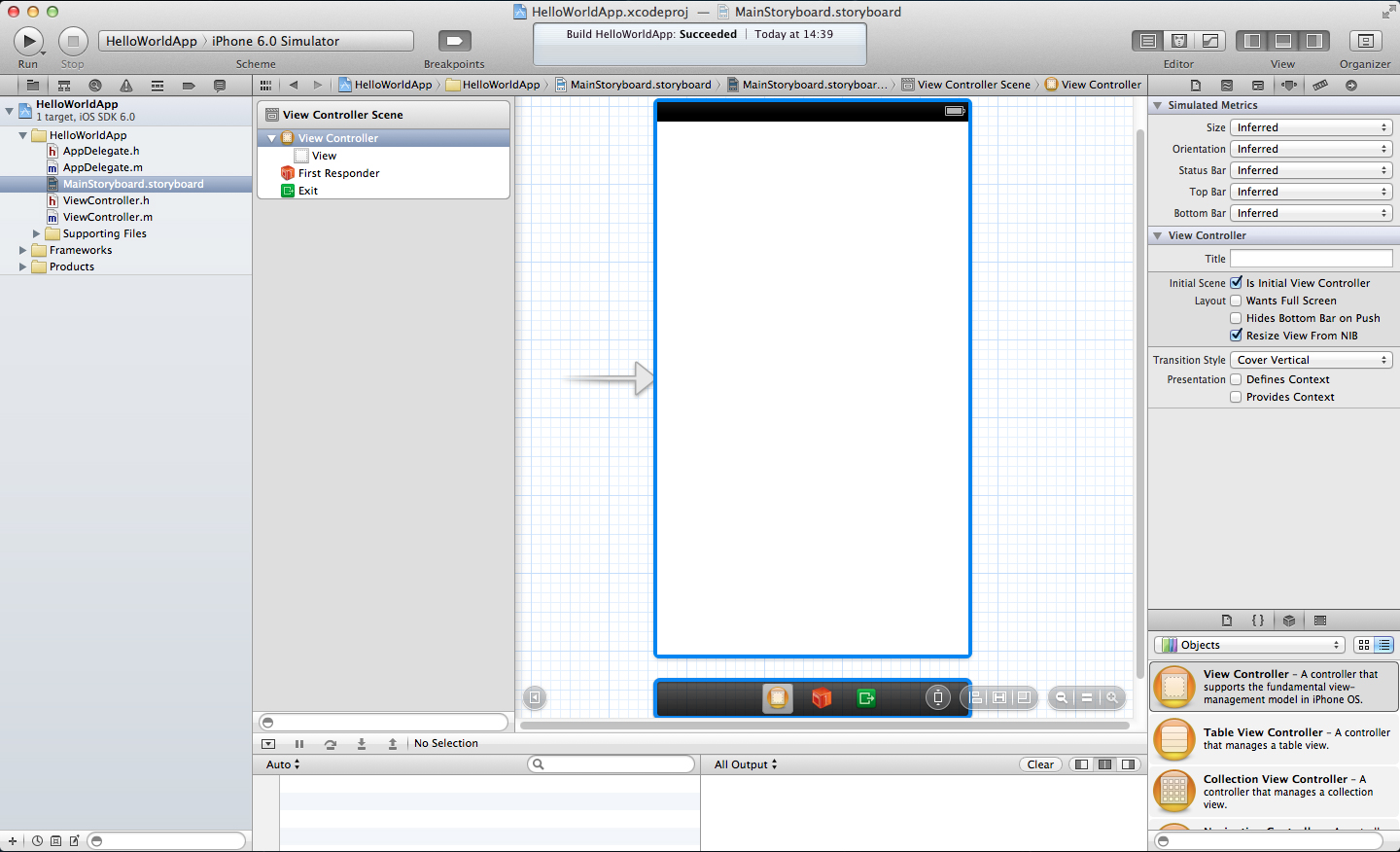The height and width of the screenshot is (852, 1400).
Task: Open the Orientation dropdown in Simulated Metrics
Action: 1311,148
